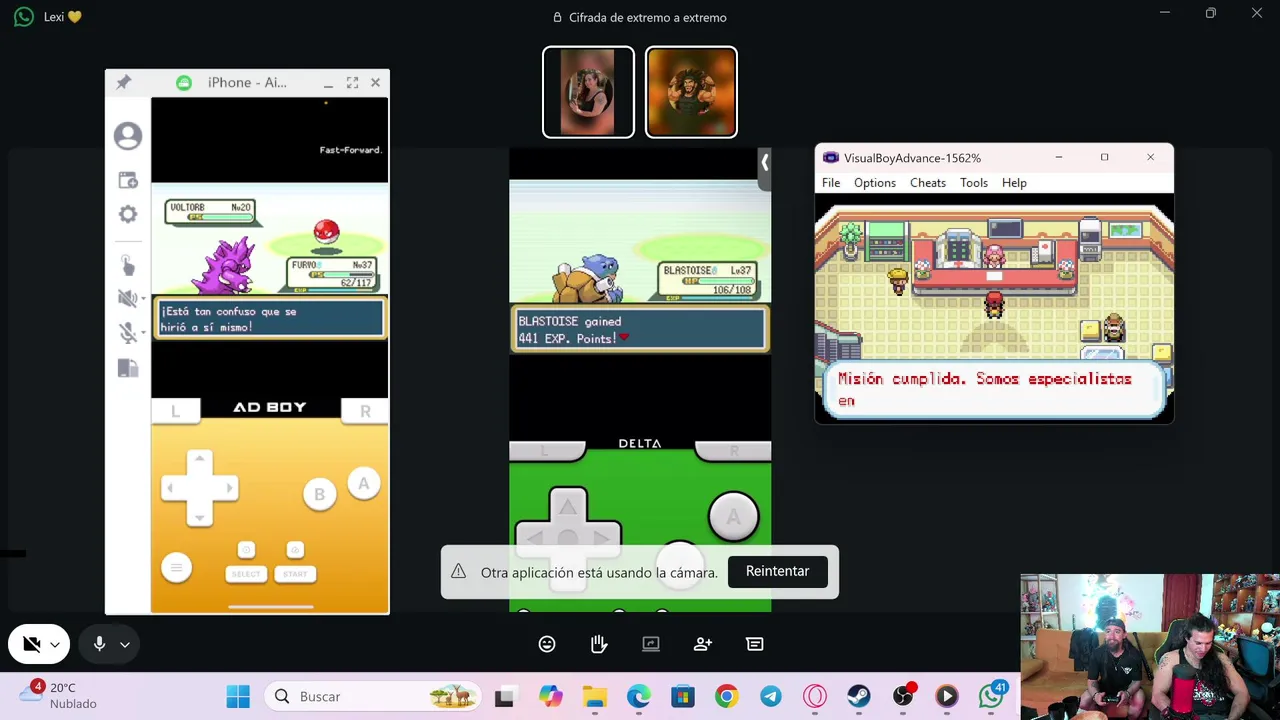The image size is (1280, 720).
Task: Toggle speaker mute in iPhone window sidebar
Action: [126, 298]
